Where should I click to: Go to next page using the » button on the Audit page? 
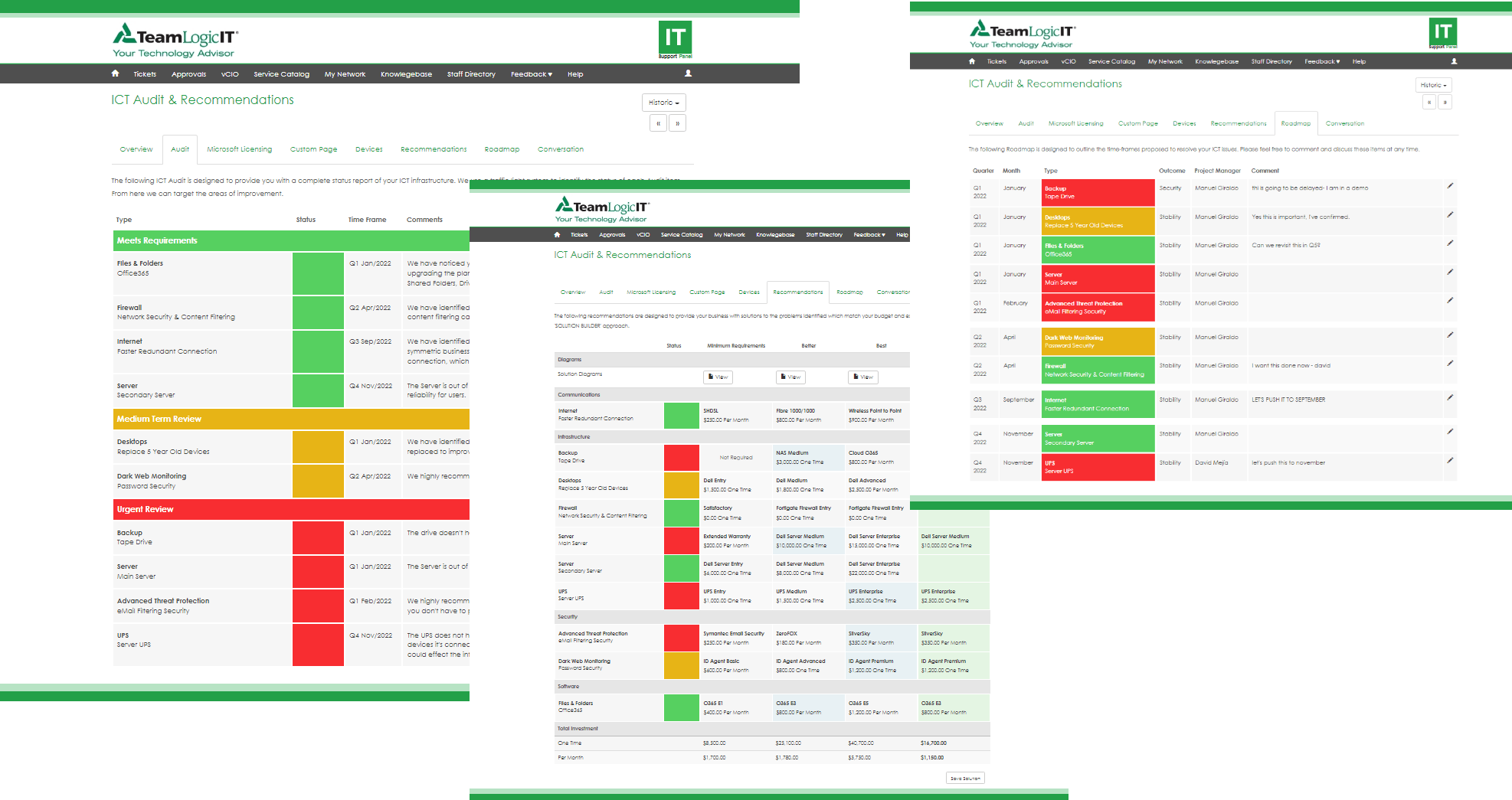(x=677, y=123)
